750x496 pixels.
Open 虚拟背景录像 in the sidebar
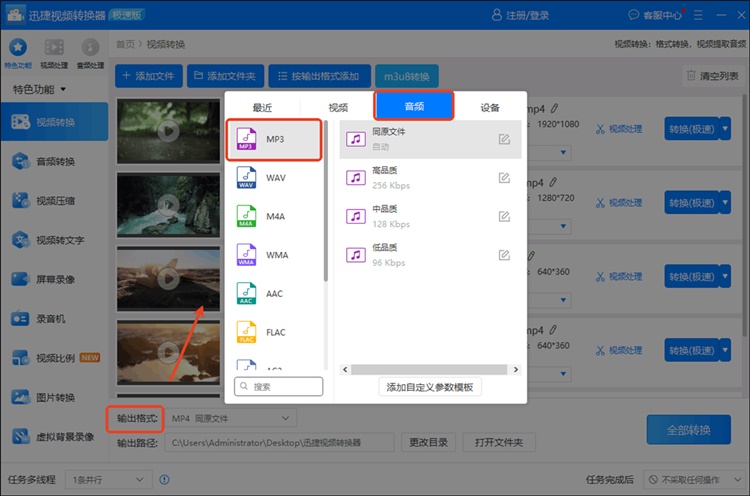click(x=54, y=436)
